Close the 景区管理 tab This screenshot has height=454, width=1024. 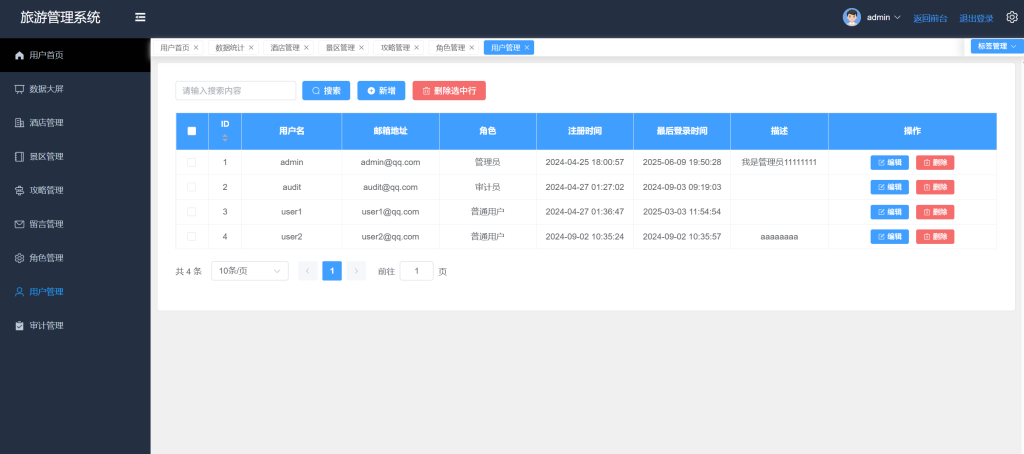click(x=361, y=48)
